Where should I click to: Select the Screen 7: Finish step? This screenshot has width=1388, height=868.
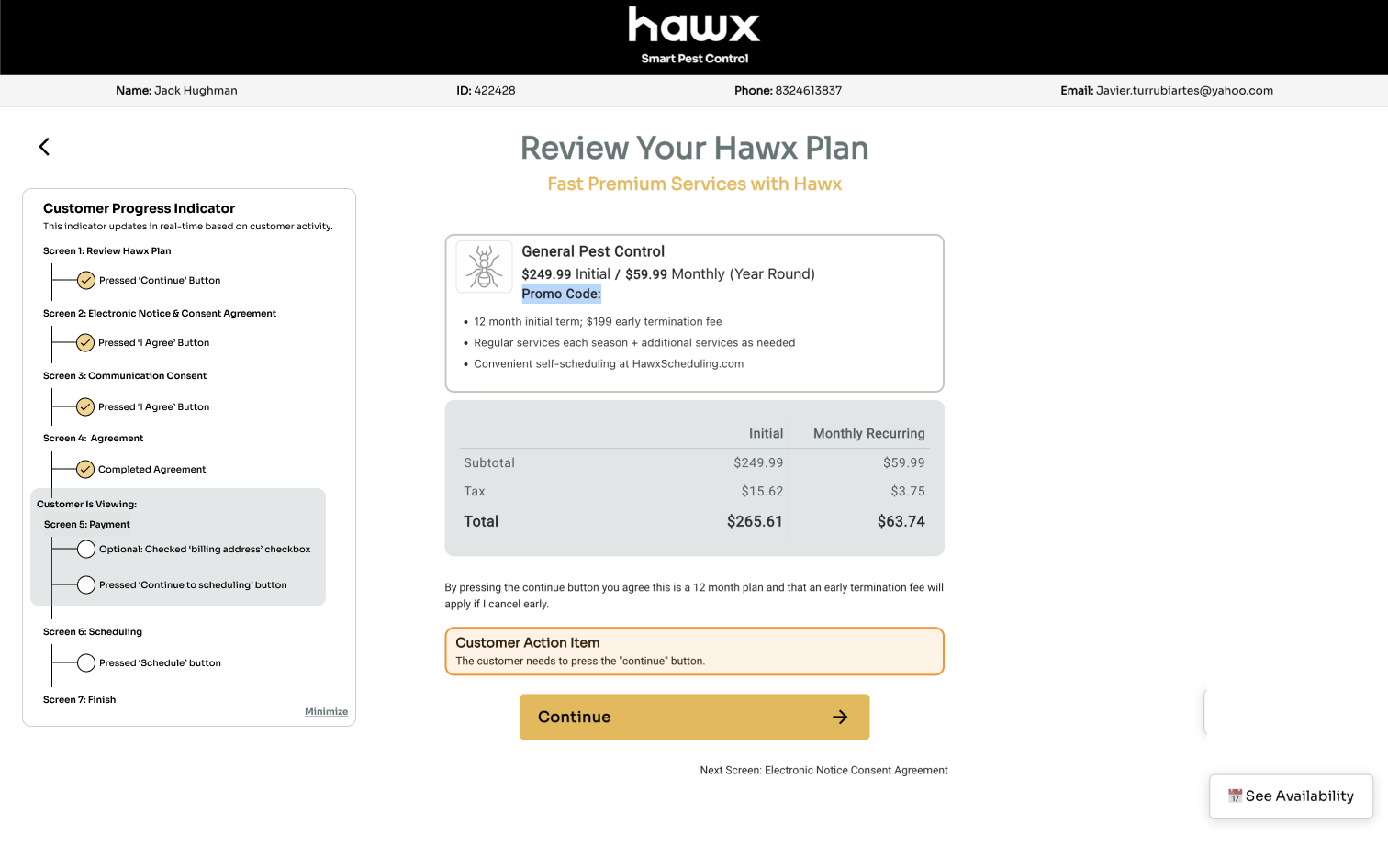pos(79,699)
